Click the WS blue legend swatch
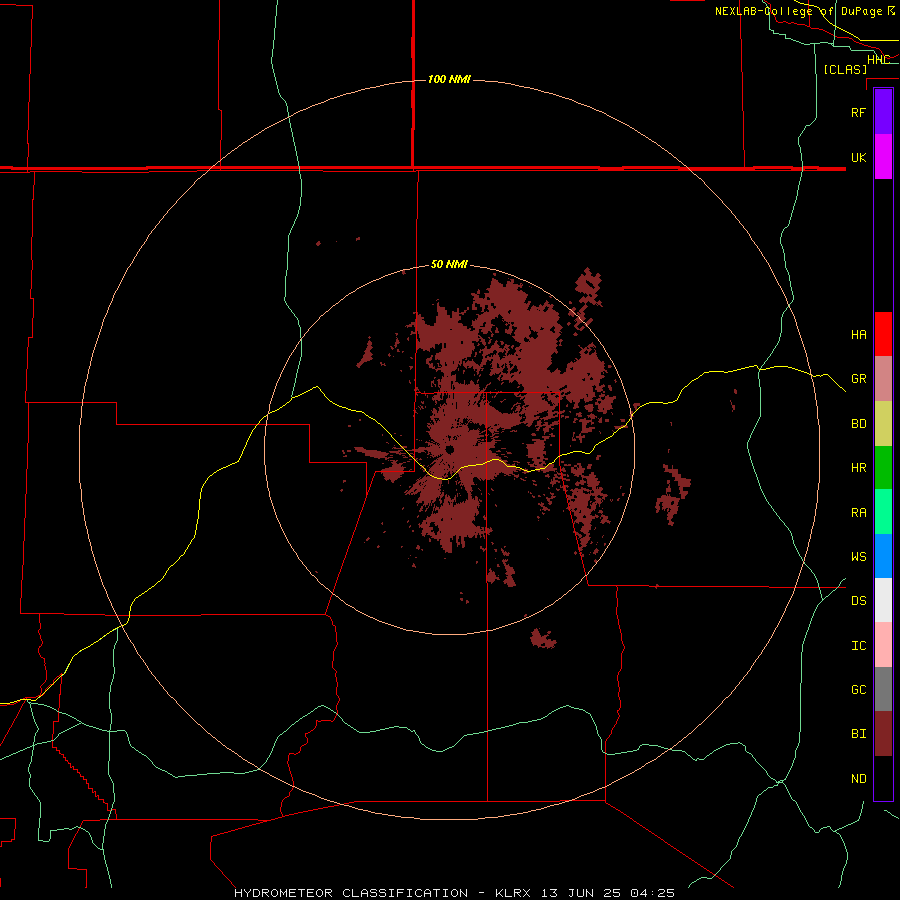900x900 pixels. click(x=883, y=556)
